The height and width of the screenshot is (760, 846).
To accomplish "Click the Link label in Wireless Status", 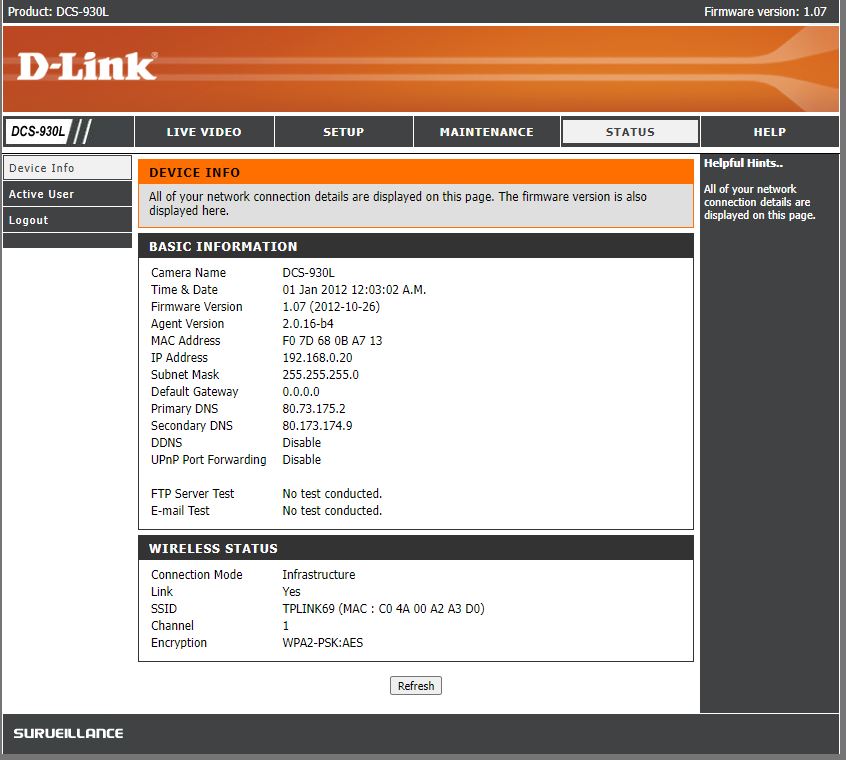I will click(162, 592).
